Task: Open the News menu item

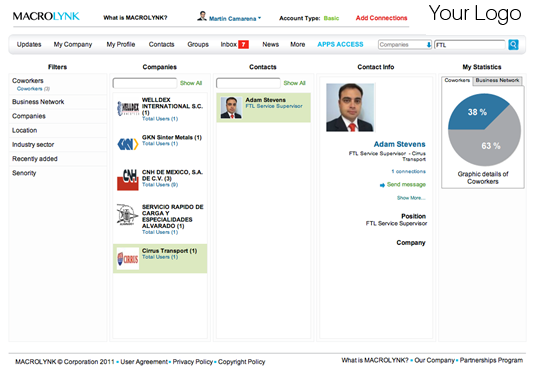Action: 271,45
